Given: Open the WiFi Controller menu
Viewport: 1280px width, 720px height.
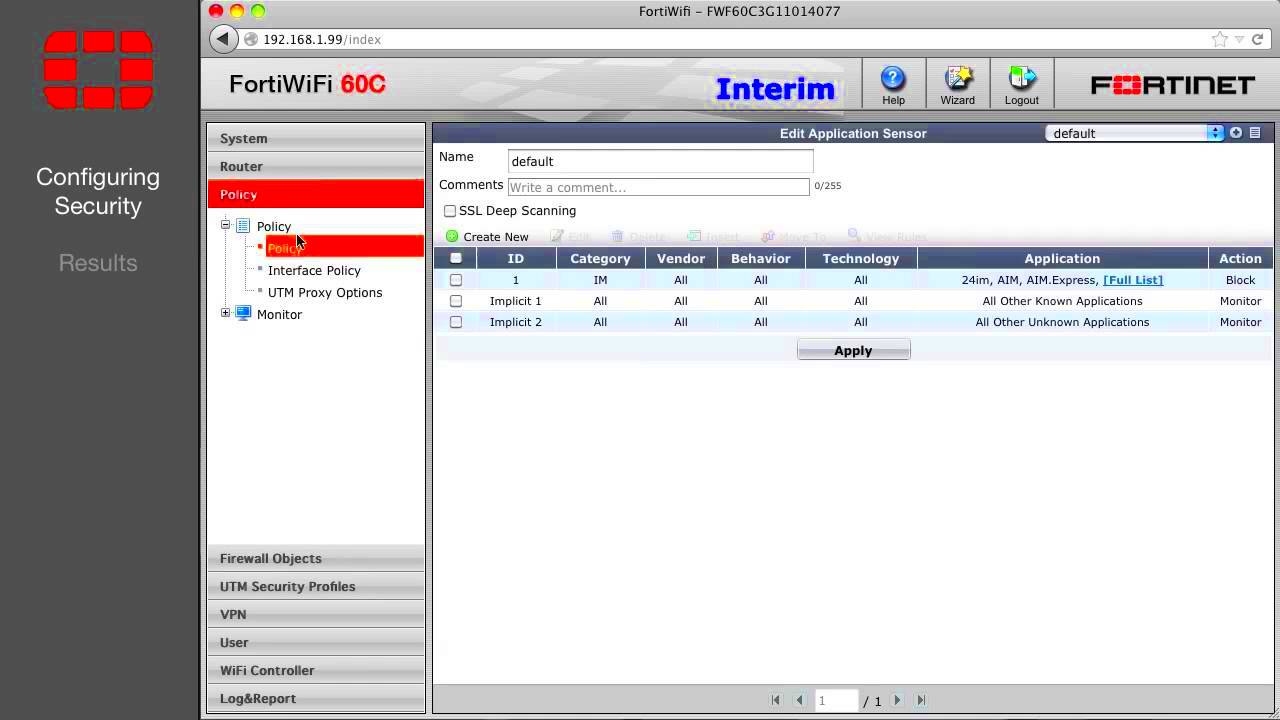Looking at the screenshot, I should 267,670.
